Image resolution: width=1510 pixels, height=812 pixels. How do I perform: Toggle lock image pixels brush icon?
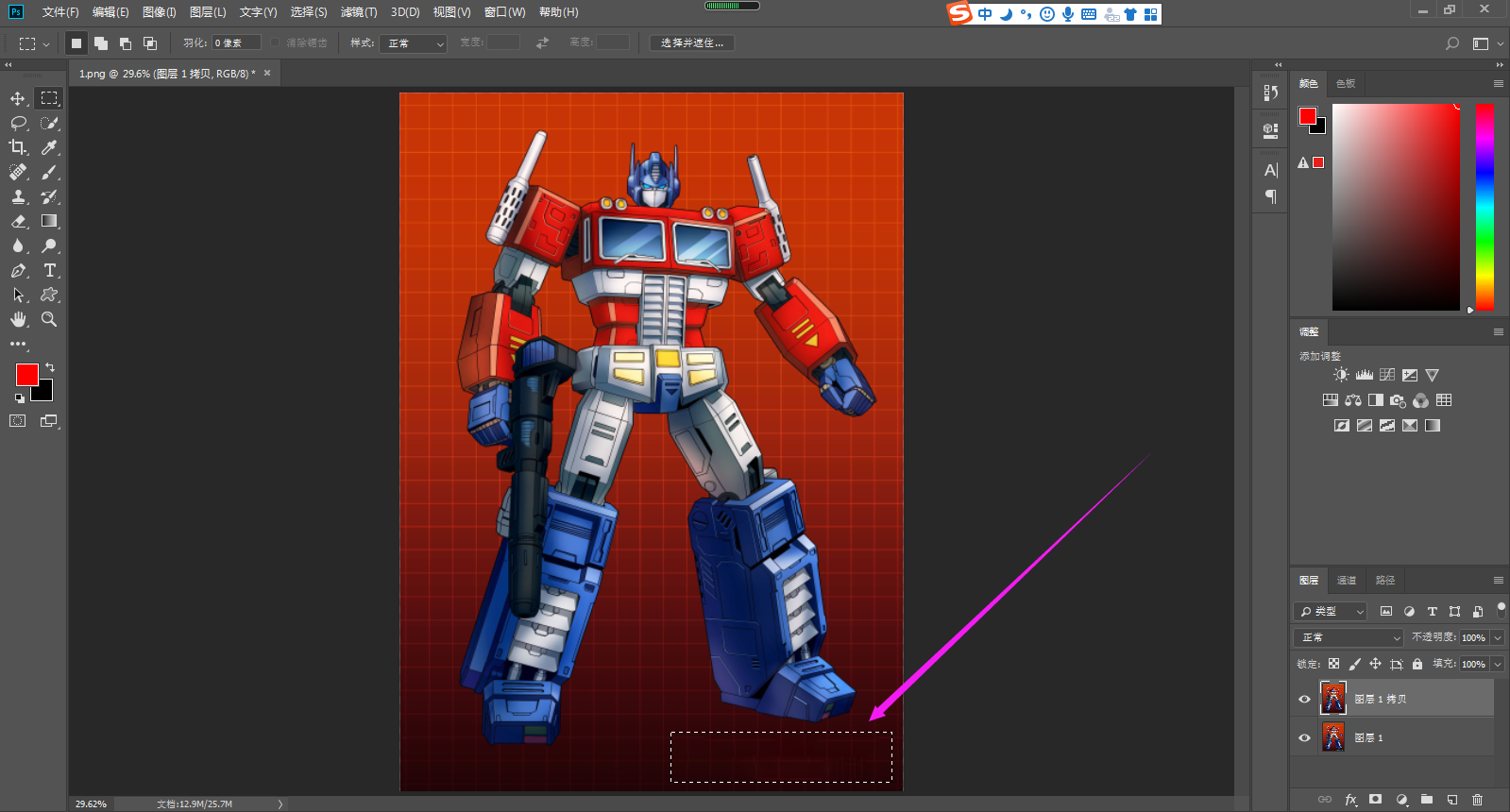tap(1354, 664)
